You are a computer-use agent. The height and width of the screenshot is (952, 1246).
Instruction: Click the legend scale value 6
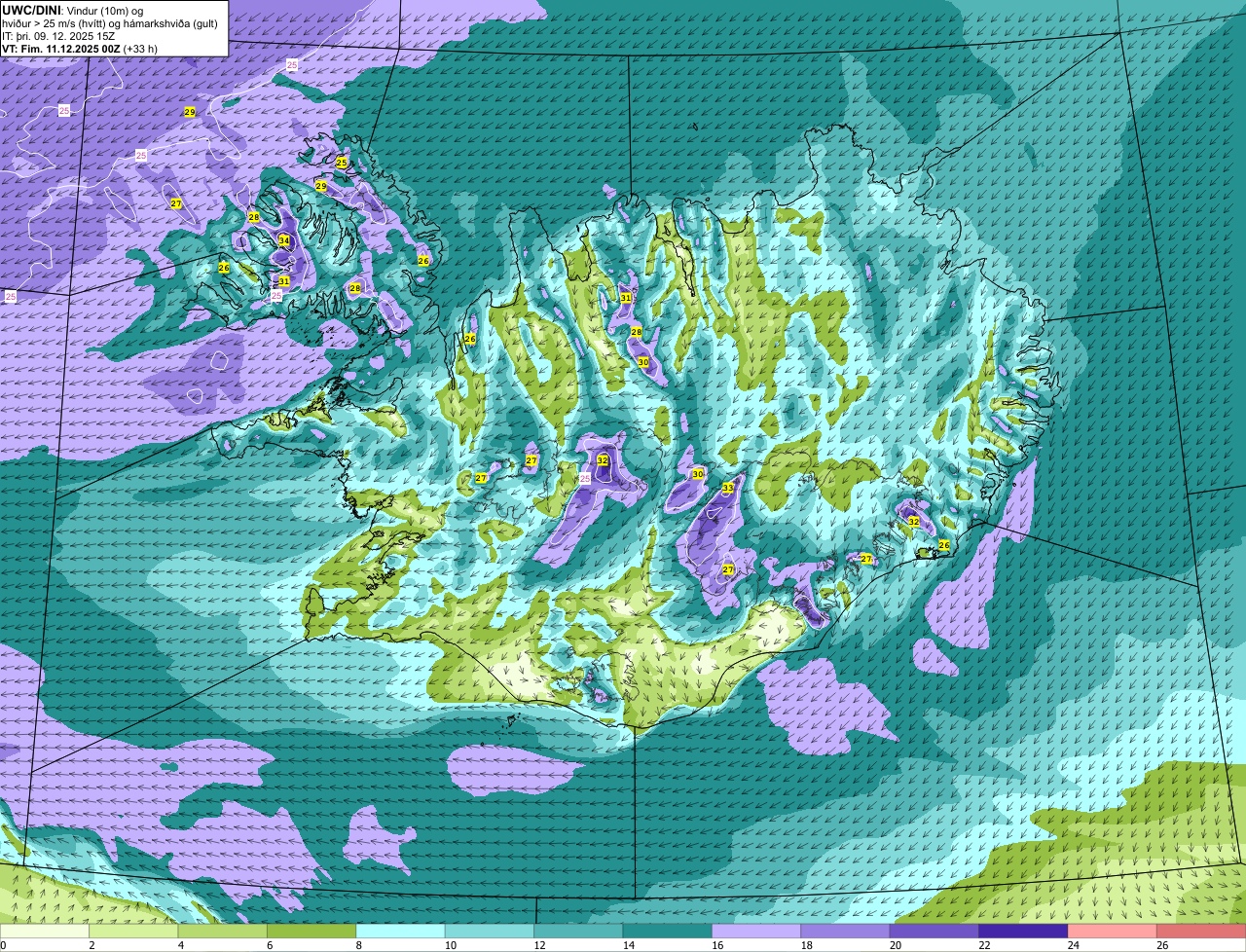pos(270,945)
